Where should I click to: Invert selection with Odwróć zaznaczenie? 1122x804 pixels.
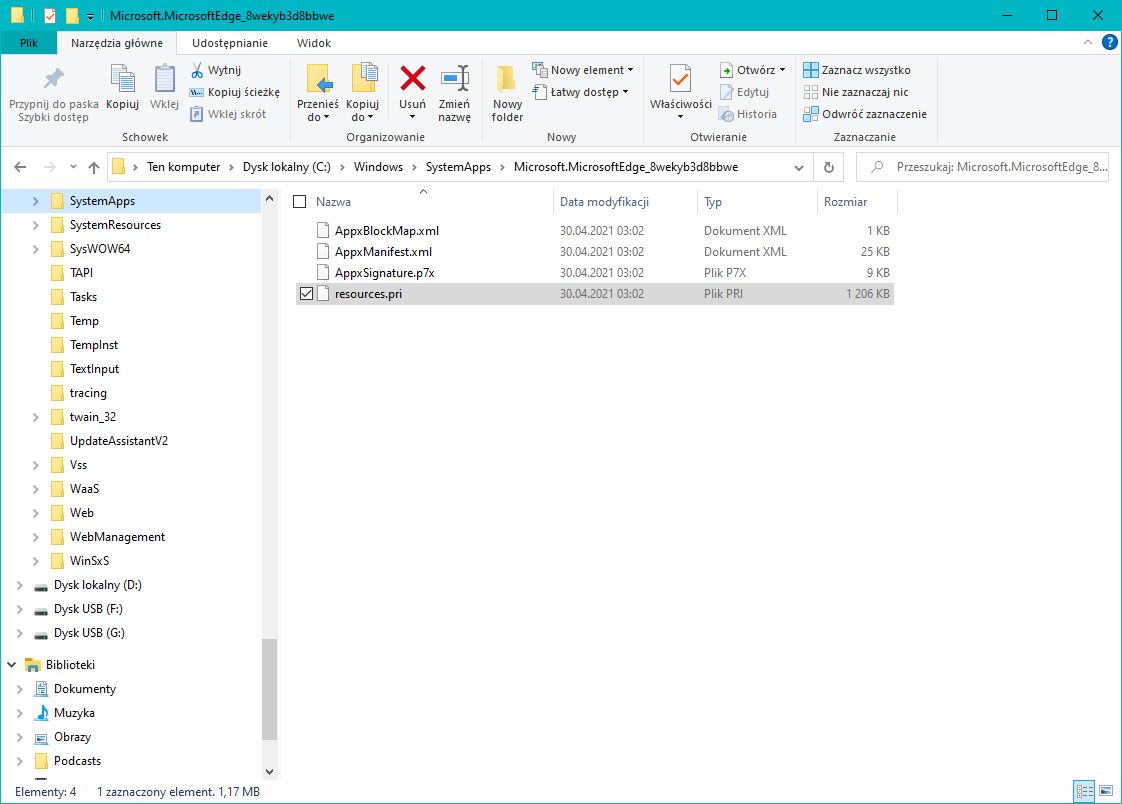click(864, 114)
